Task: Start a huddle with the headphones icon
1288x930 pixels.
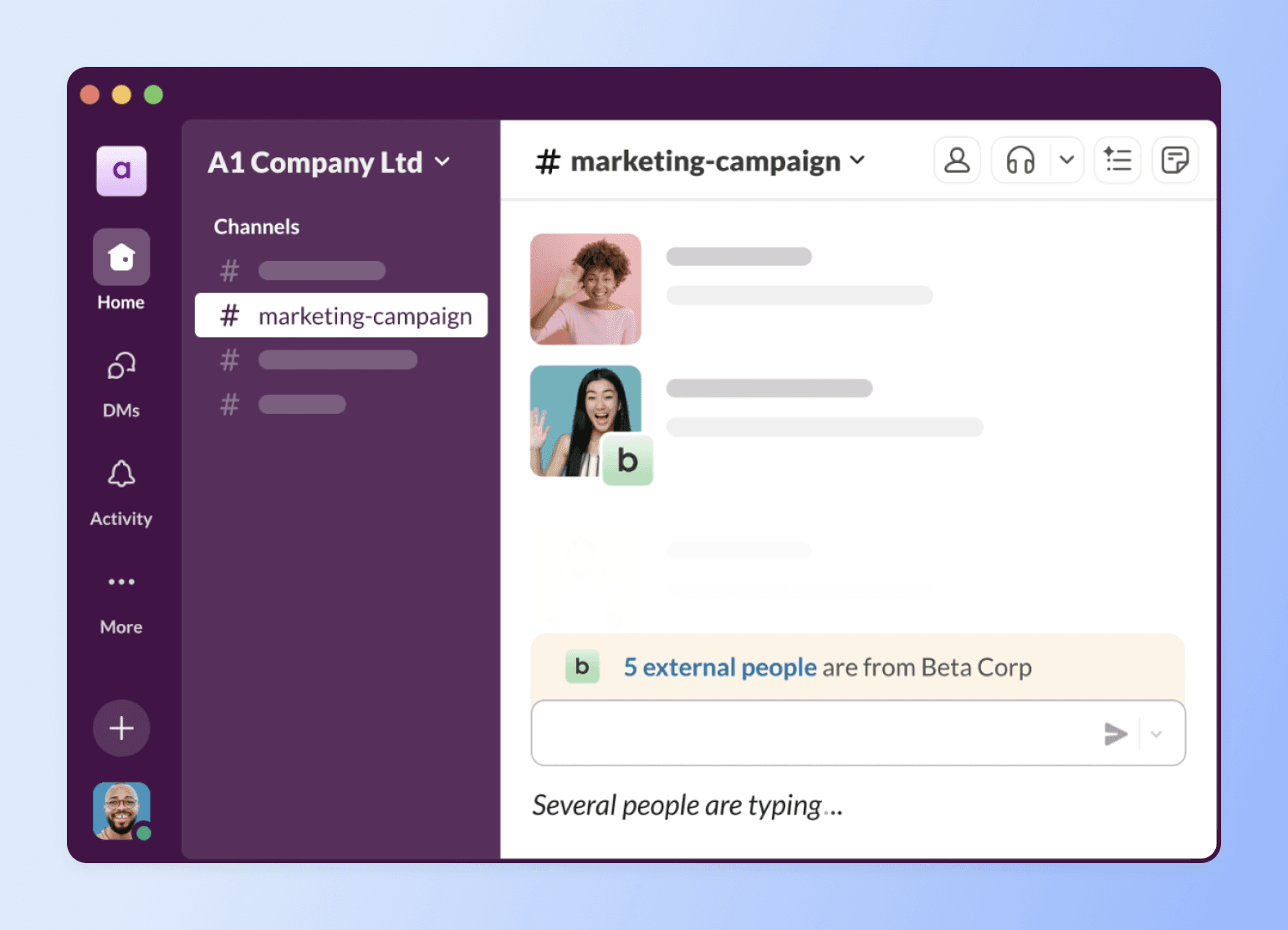Action: point(1020,160)
